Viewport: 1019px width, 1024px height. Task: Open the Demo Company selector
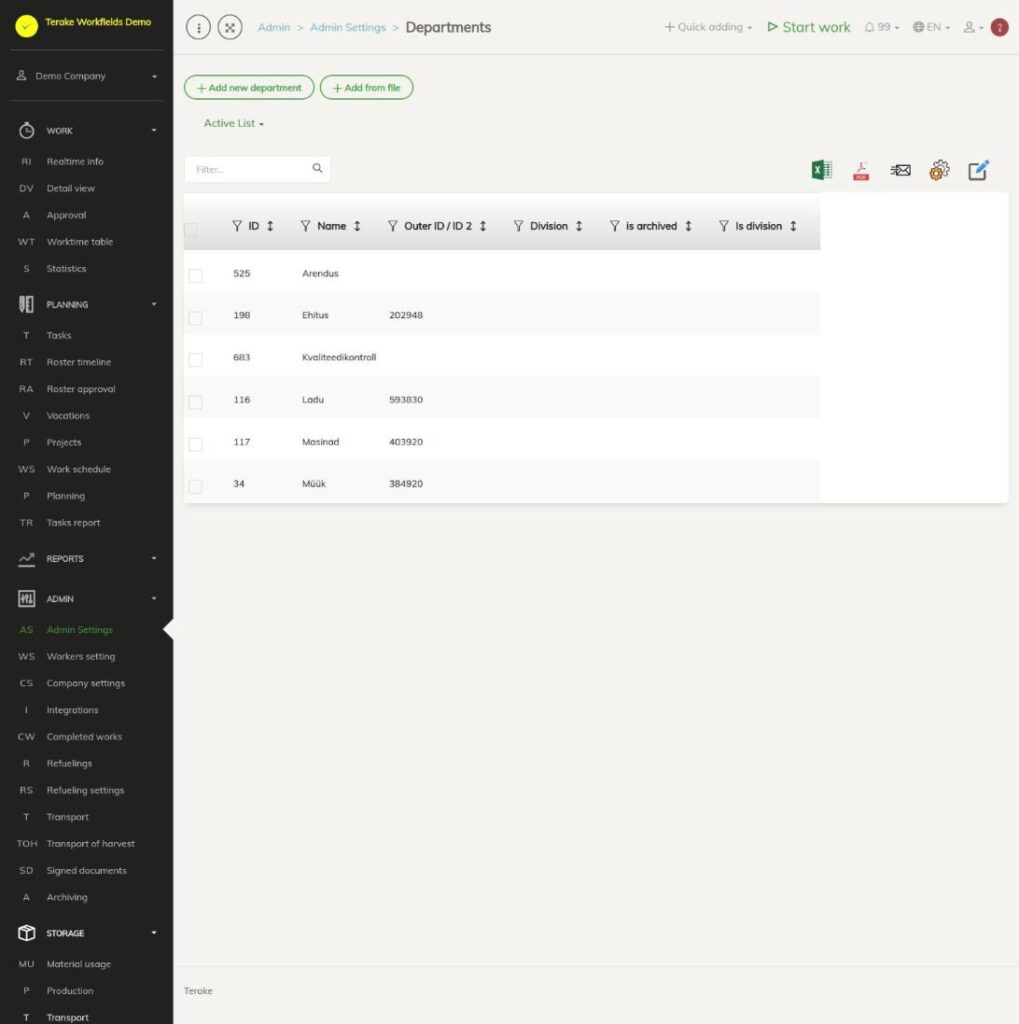[86, 76]
